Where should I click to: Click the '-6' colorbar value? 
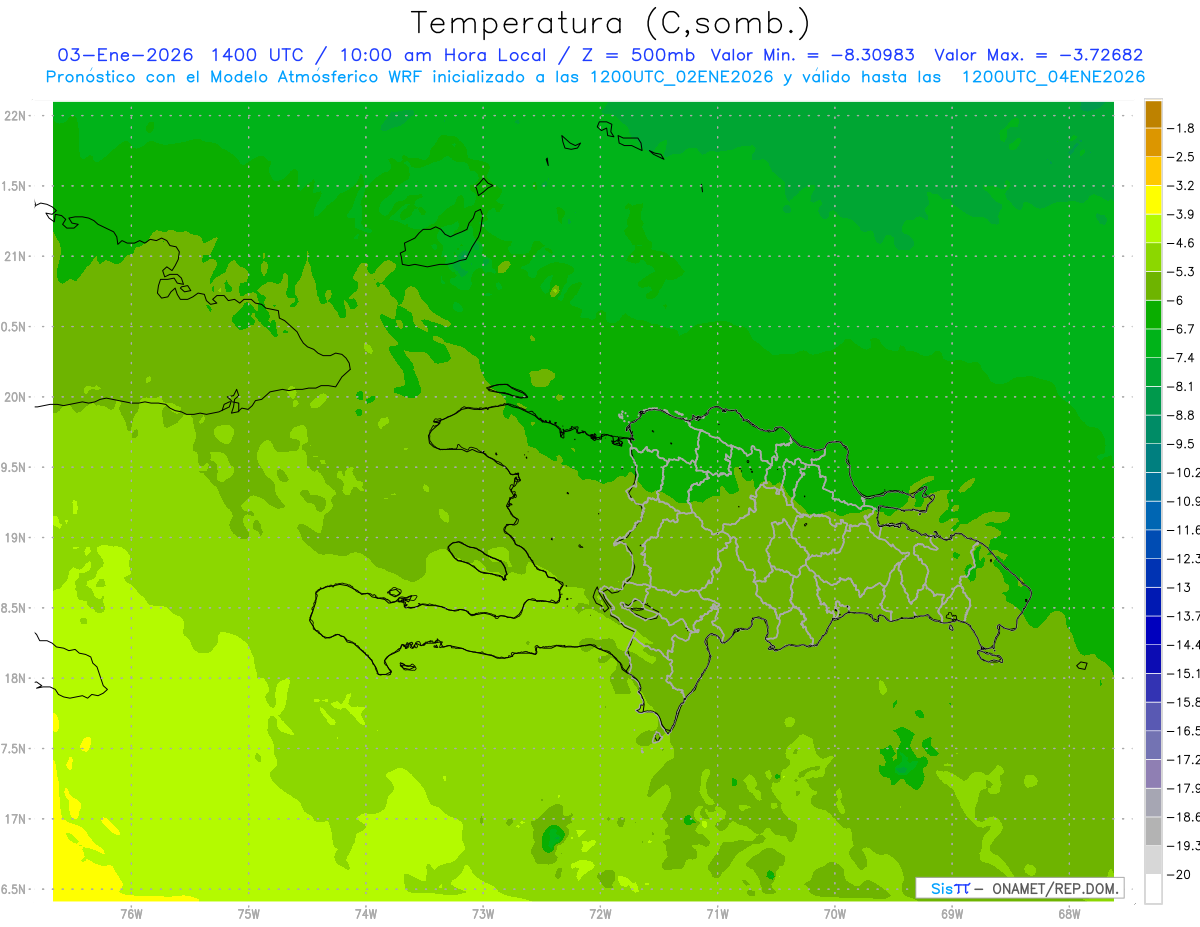1178,300
